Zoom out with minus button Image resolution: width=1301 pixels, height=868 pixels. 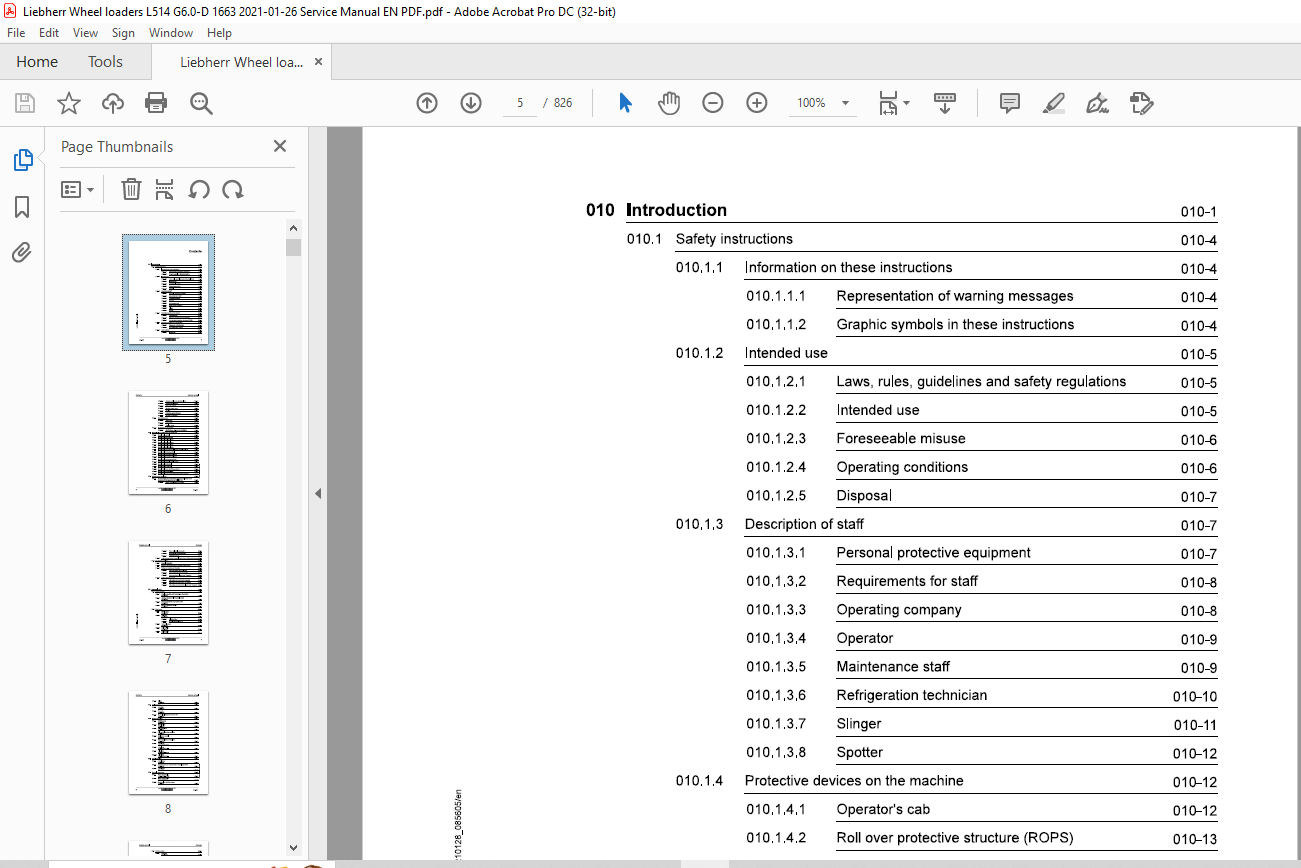tap(713, 103)
